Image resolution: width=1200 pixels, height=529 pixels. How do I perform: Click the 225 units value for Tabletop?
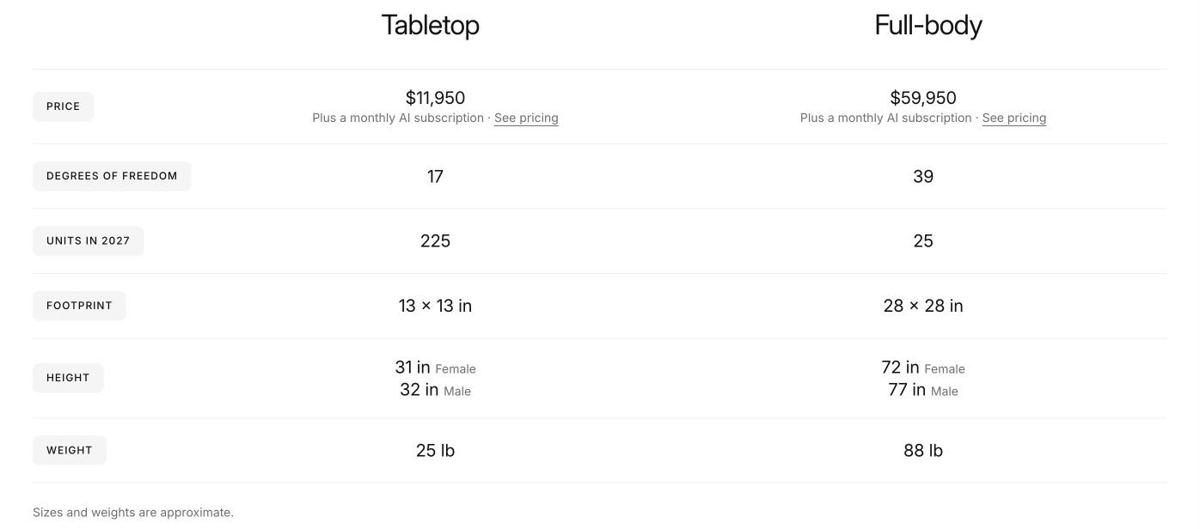435,241
